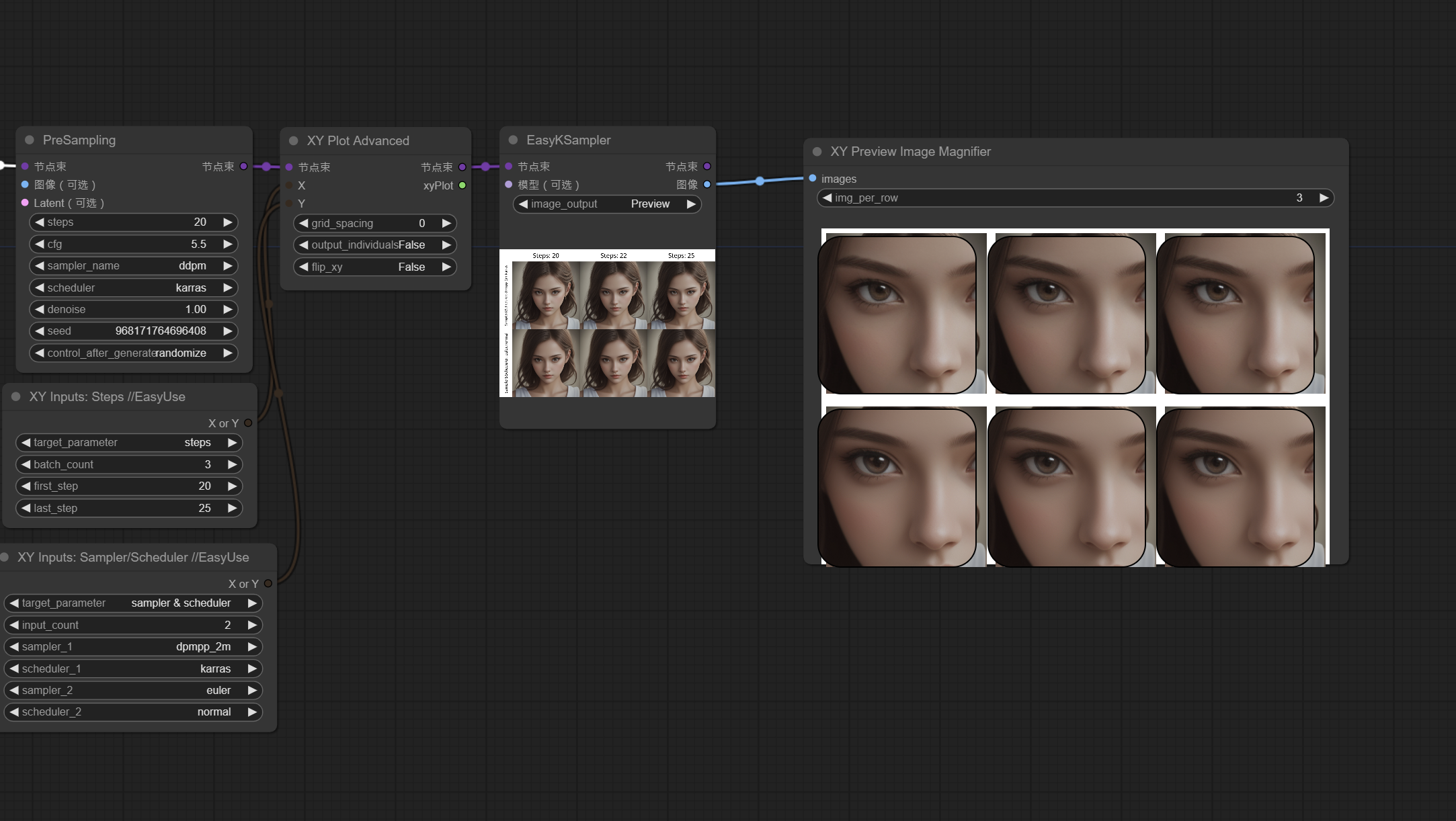Decrease cfg value with left arrow

40,245
